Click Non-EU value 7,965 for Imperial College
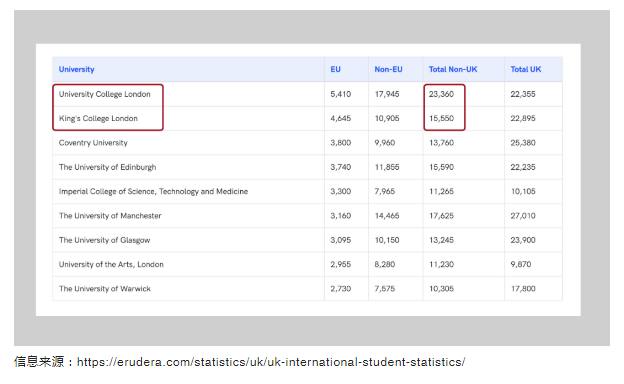The image size is (624, 384). (x=385, y=191)
